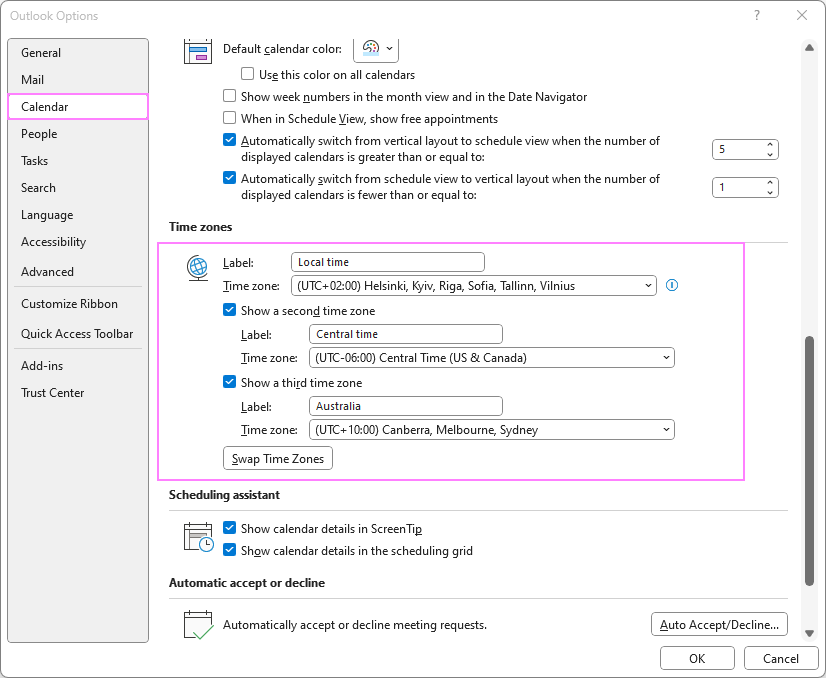
Task: Click the calendar checkmark icon under Automatic accept
Action: click(198, 625)
